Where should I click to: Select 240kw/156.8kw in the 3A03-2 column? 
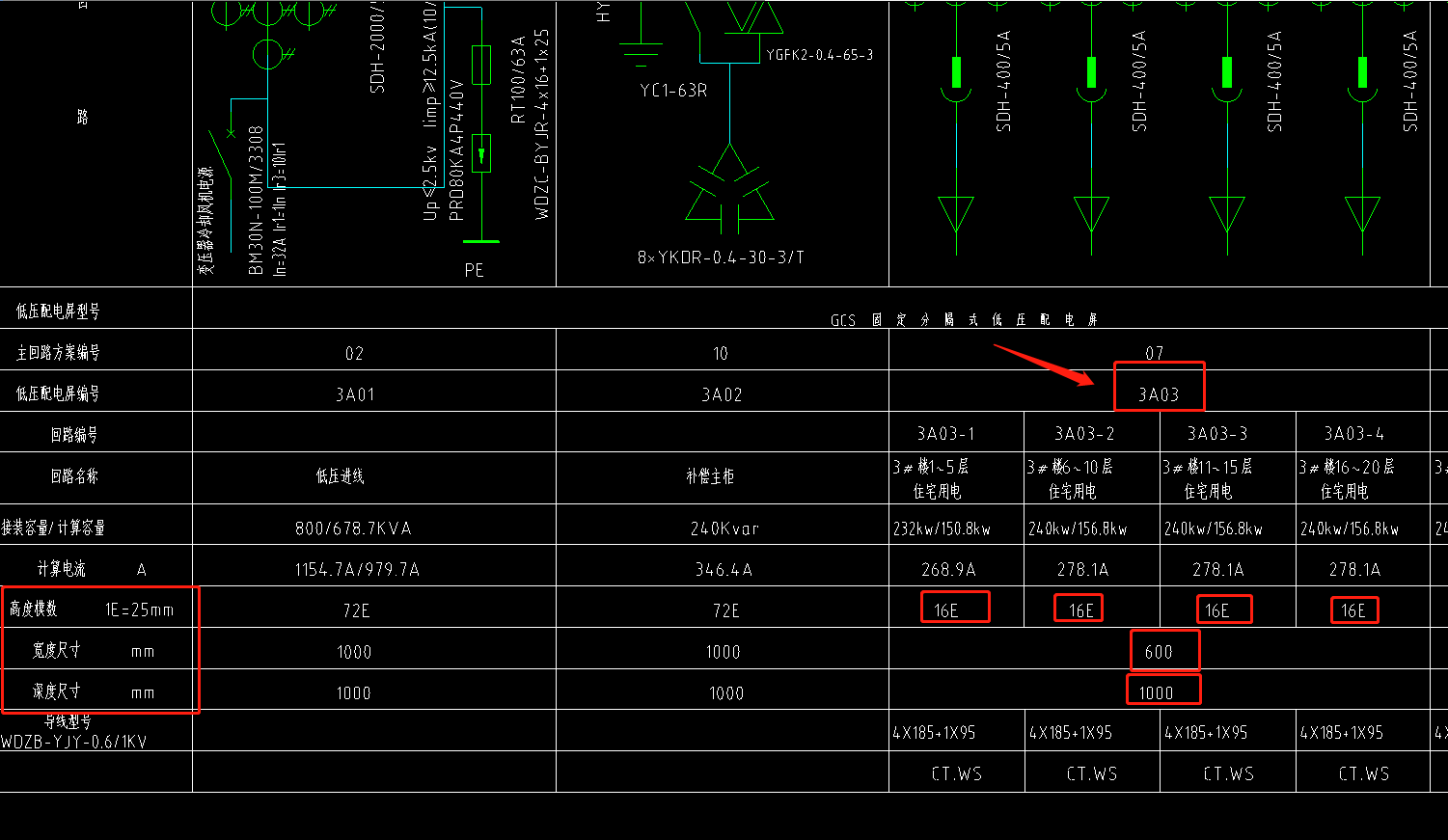pyautogui.click(x=1079, y=528)
